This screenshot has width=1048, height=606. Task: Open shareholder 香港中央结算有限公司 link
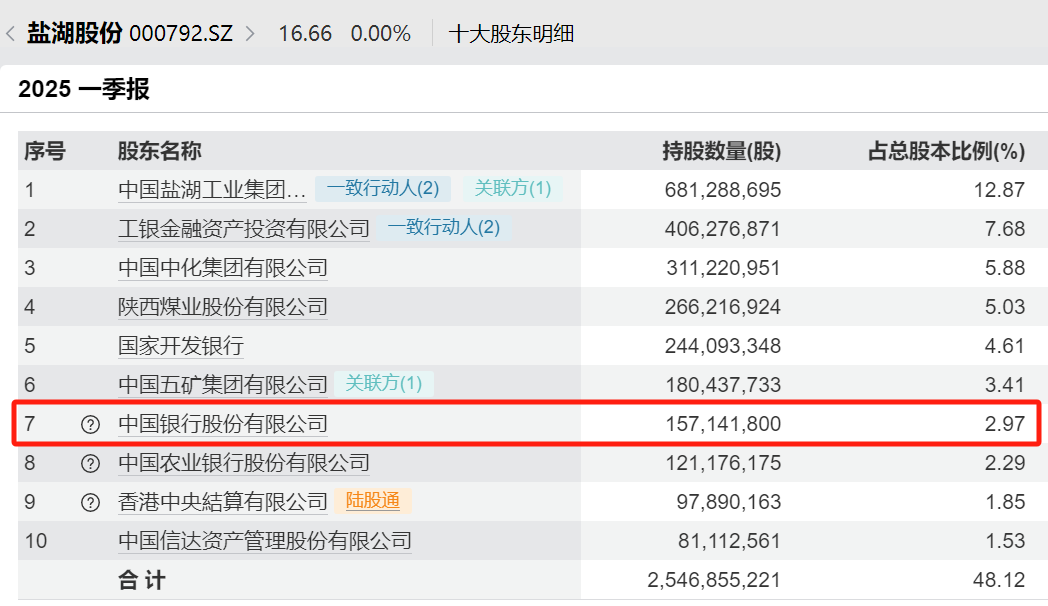(x=223, y=502)
